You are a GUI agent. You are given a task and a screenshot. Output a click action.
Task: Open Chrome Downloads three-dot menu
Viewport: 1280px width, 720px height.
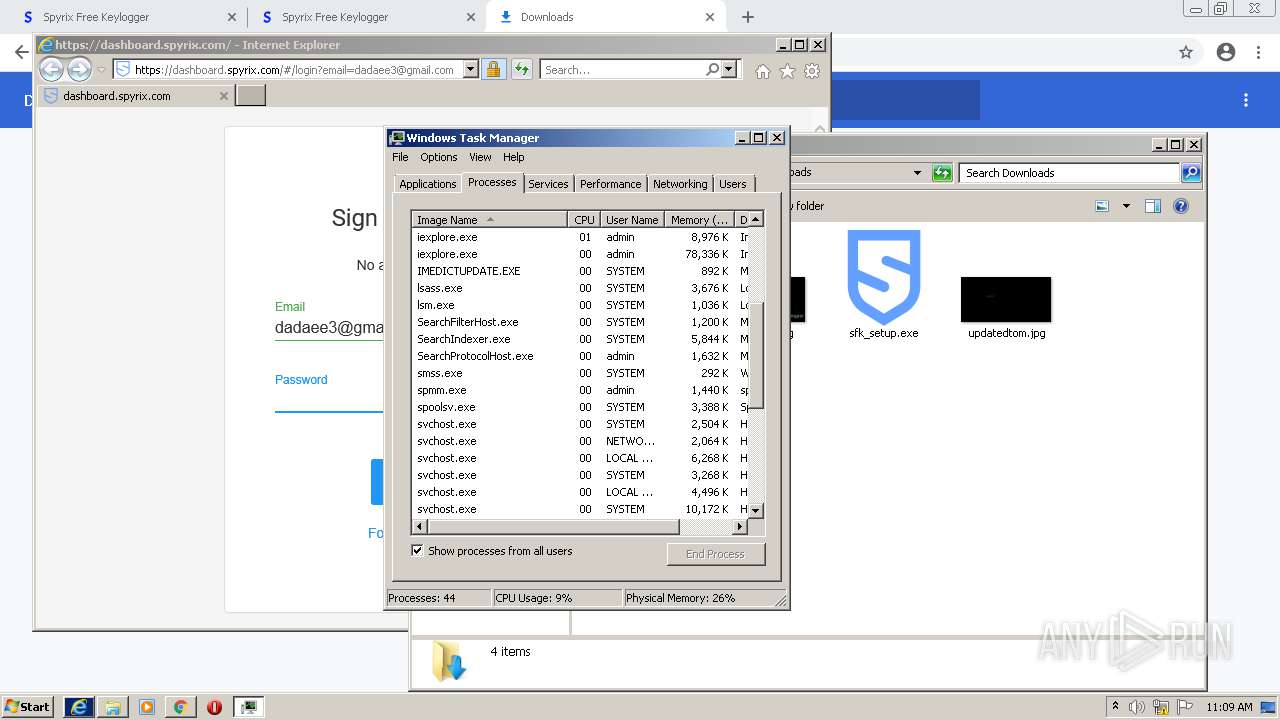(1246, 100)
